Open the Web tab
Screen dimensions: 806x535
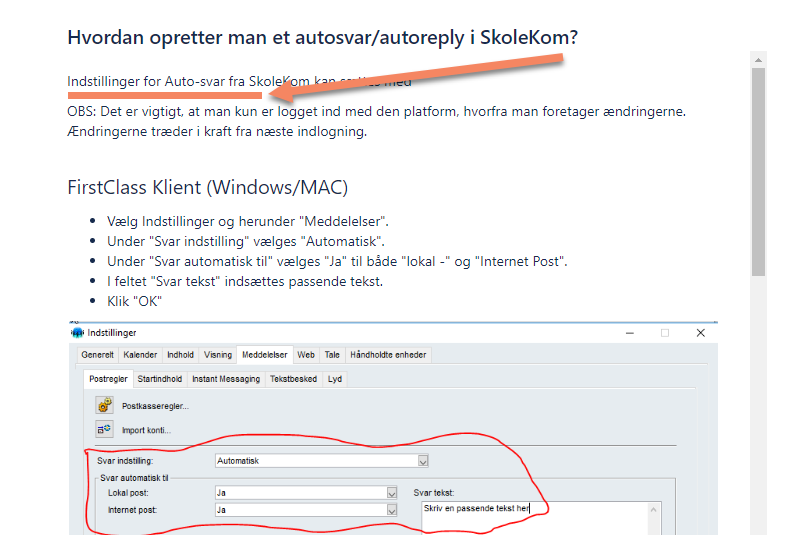pyautogui.click(x=306, y=355)
